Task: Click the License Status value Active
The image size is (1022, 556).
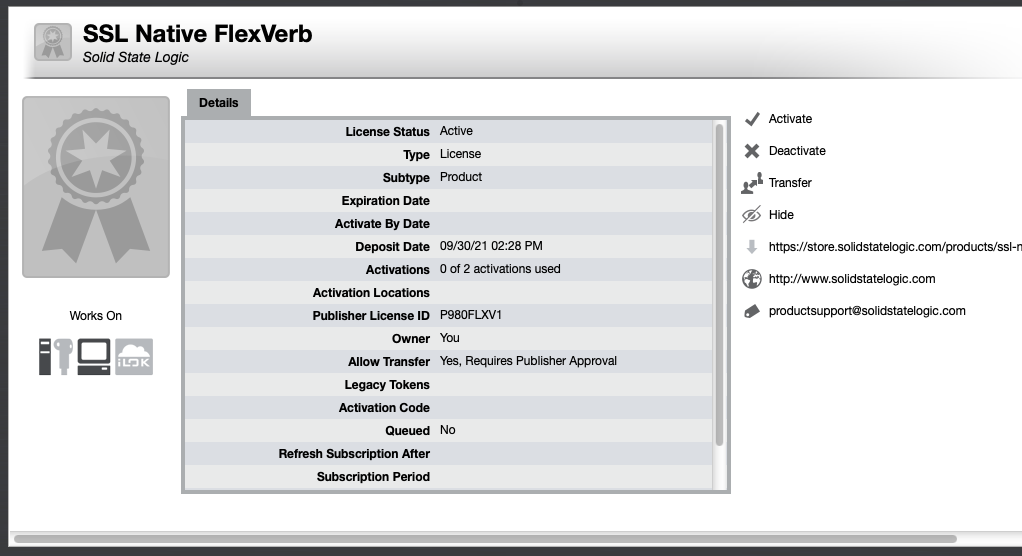Action: pyautogui.click(x=456, y=131)
